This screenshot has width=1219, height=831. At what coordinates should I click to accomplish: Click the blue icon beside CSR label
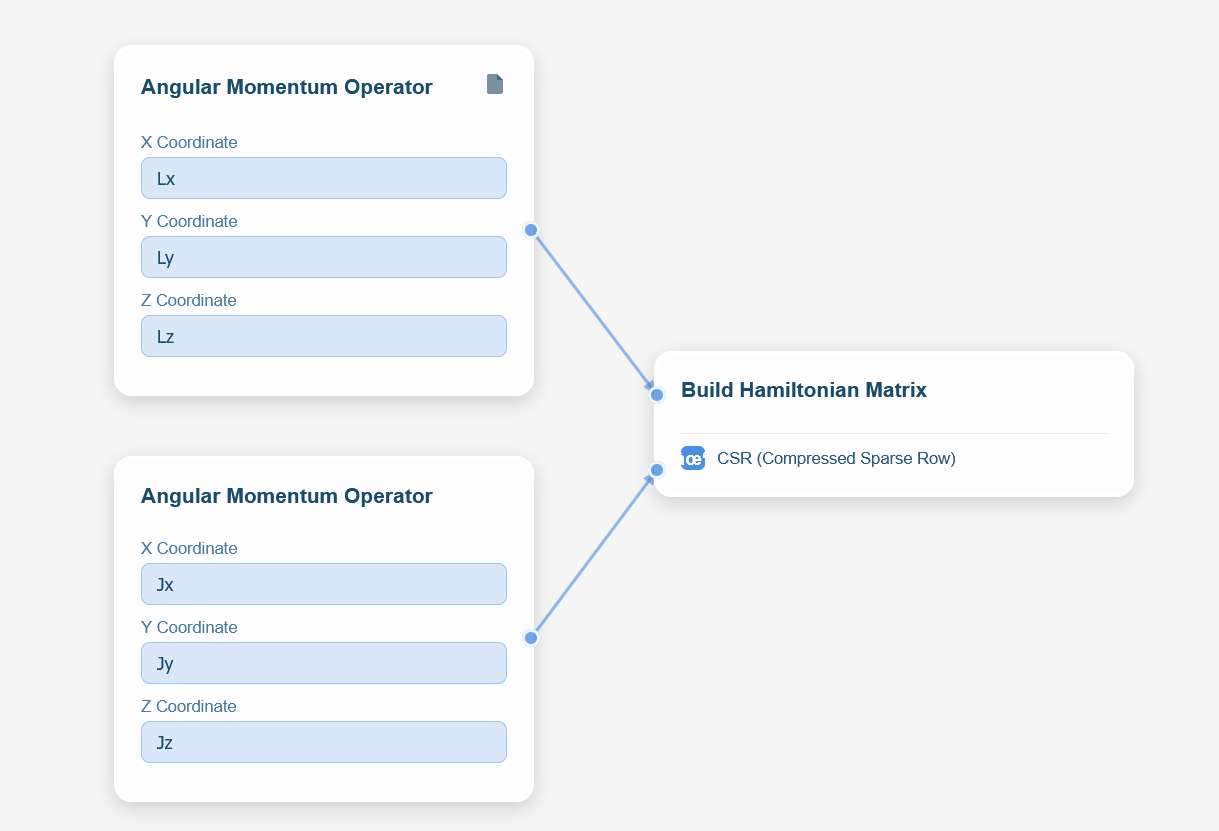point(692,458)
